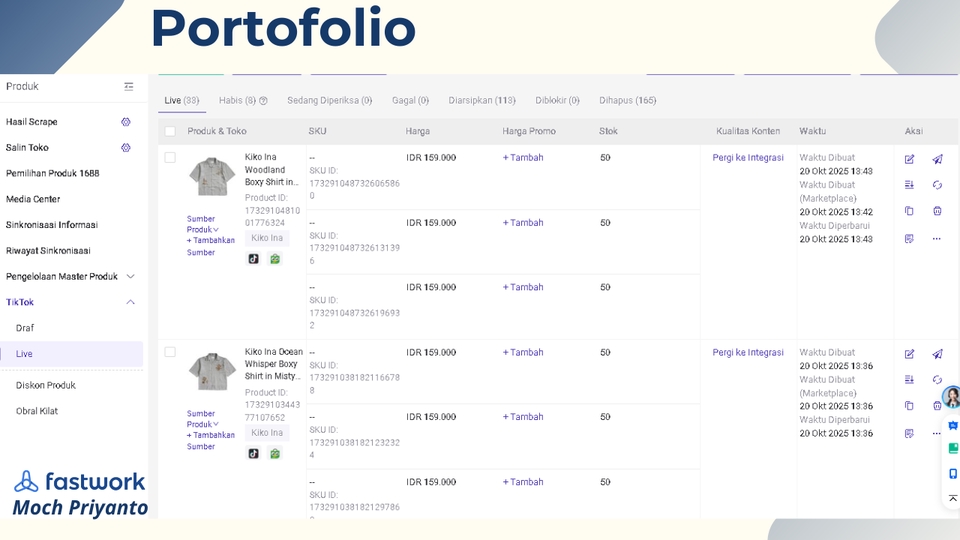Publish Woodland Boxy Shirt with paper-plane icon
960x540 pixels.
(x=937, y=159)
